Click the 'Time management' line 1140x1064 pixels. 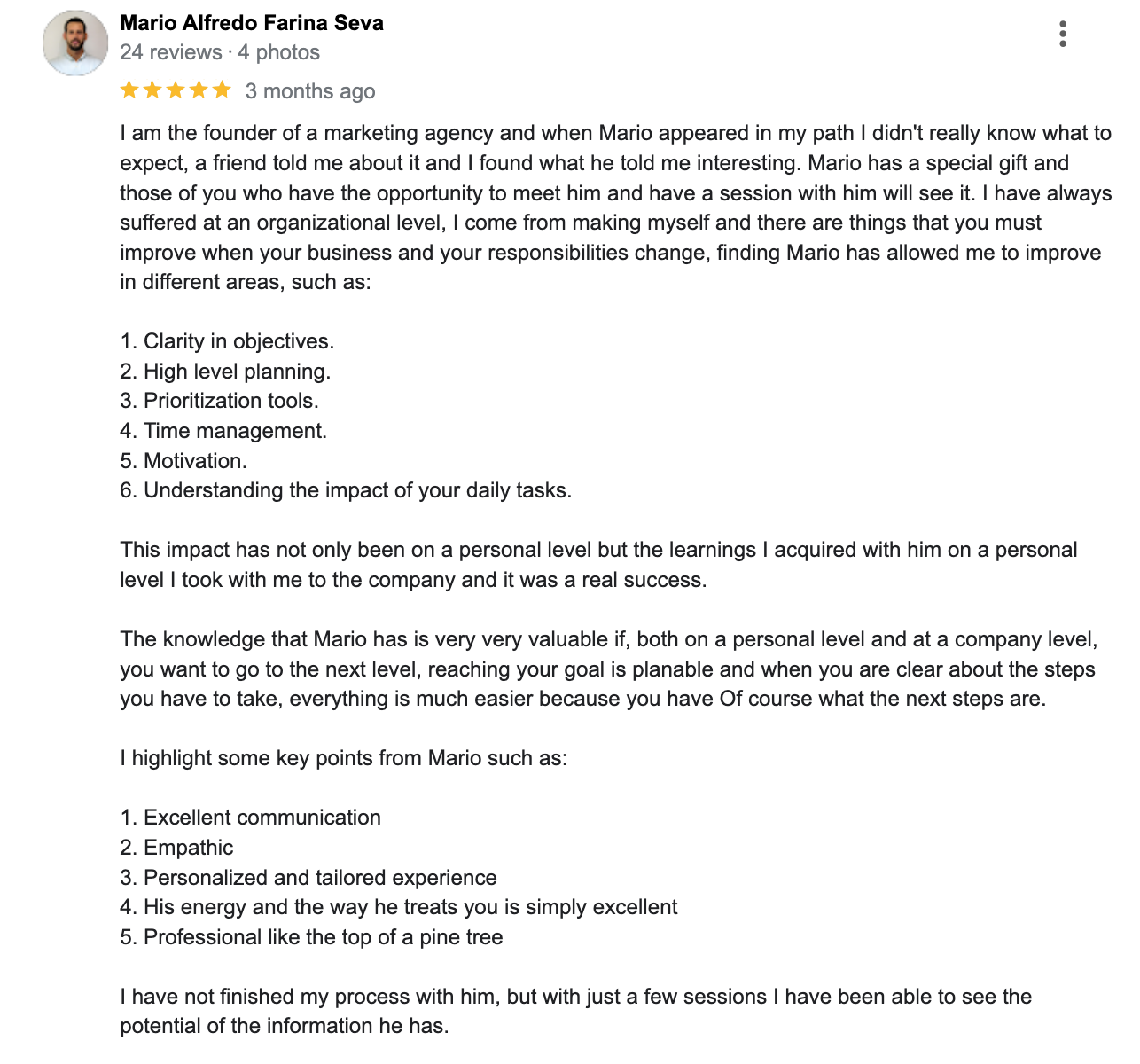[223, 431]
